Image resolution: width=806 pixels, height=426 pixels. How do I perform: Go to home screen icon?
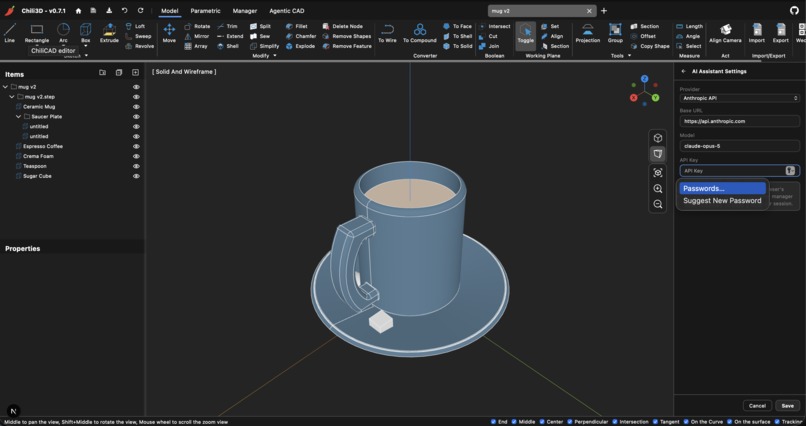(x=78, y=11)
